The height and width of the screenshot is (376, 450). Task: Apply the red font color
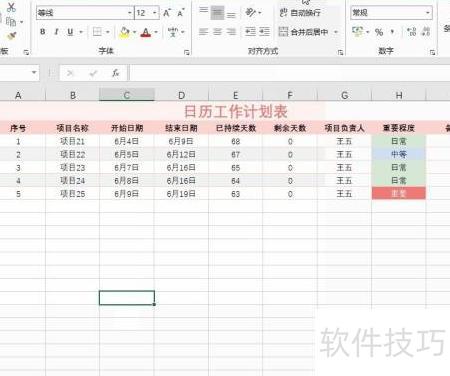(146, 32)
